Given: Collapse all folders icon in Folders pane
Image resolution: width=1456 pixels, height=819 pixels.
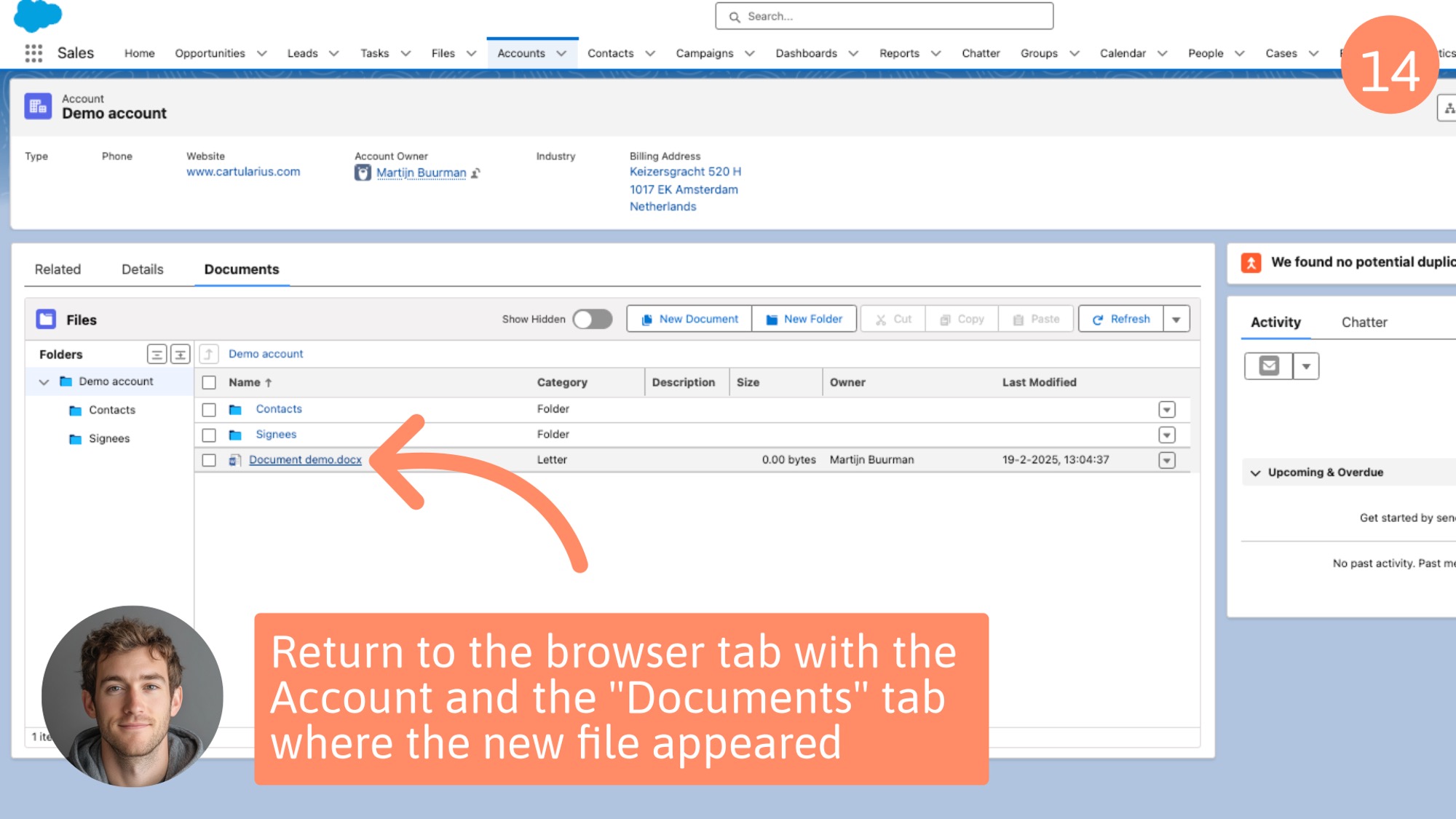Looking at the screenshot, I should (x=157, y=355).
